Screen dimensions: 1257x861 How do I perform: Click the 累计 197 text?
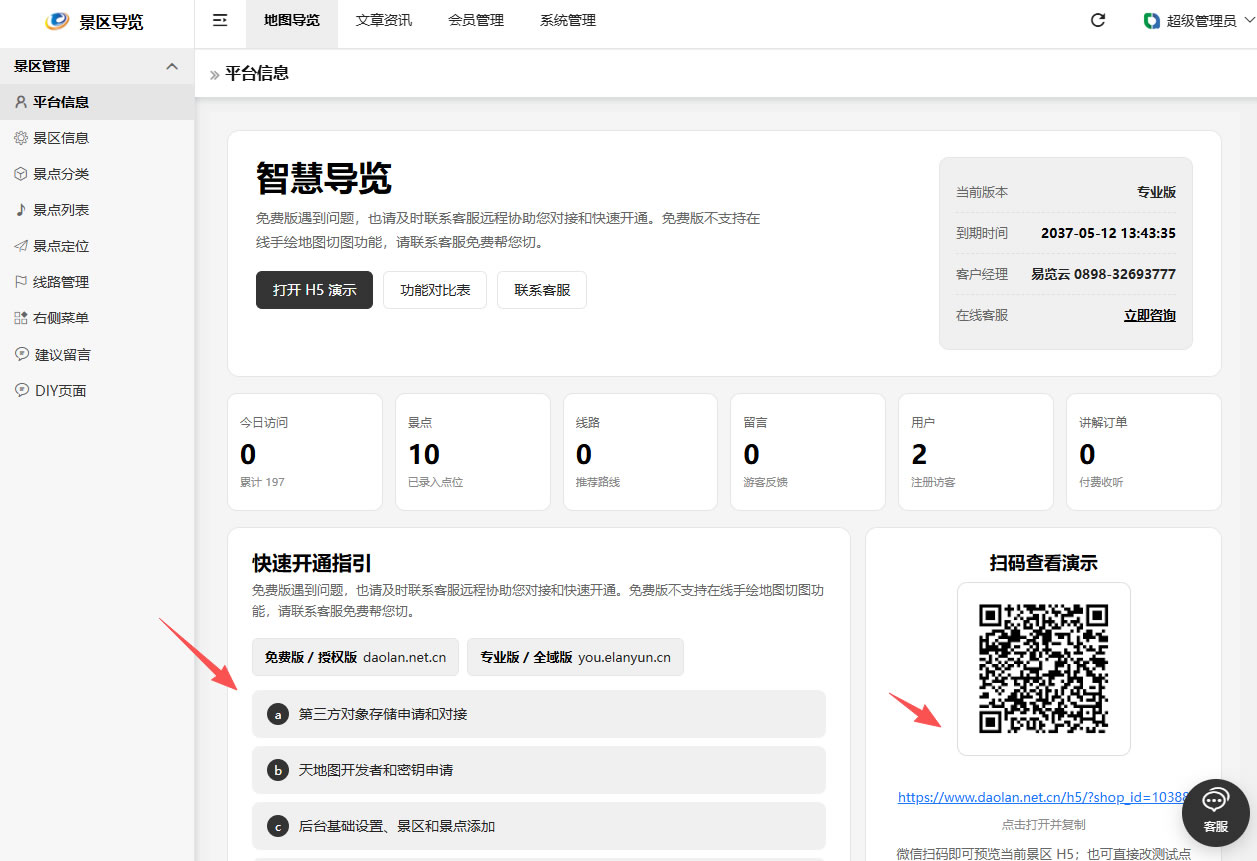[x=262, y=482]
